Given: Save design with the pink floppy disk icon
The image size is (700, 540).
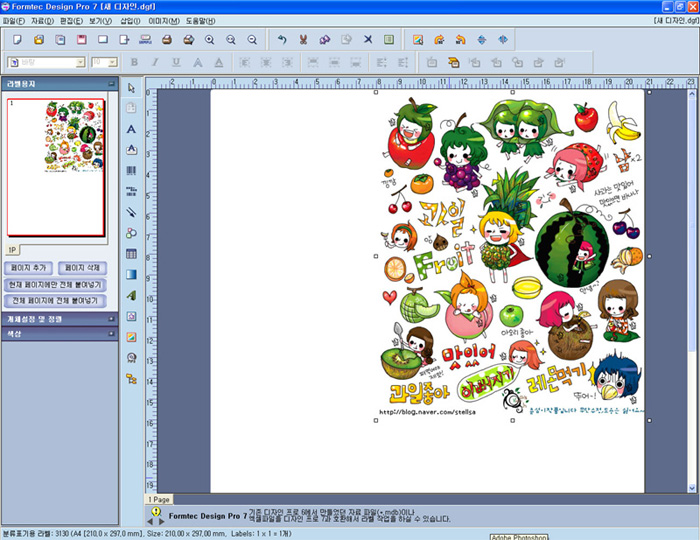Looking at the screenshot, I should pyautogui.click(x=81, y=40).
